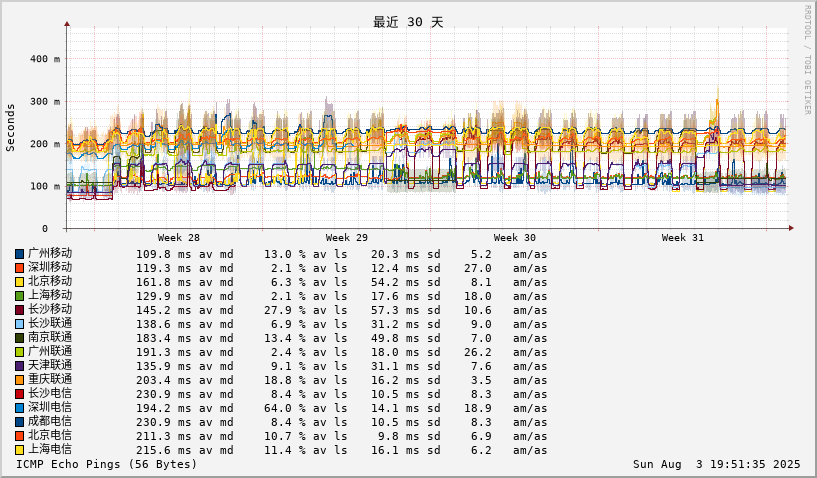Select the 100 m y-axis tick label

pos(45,187)
